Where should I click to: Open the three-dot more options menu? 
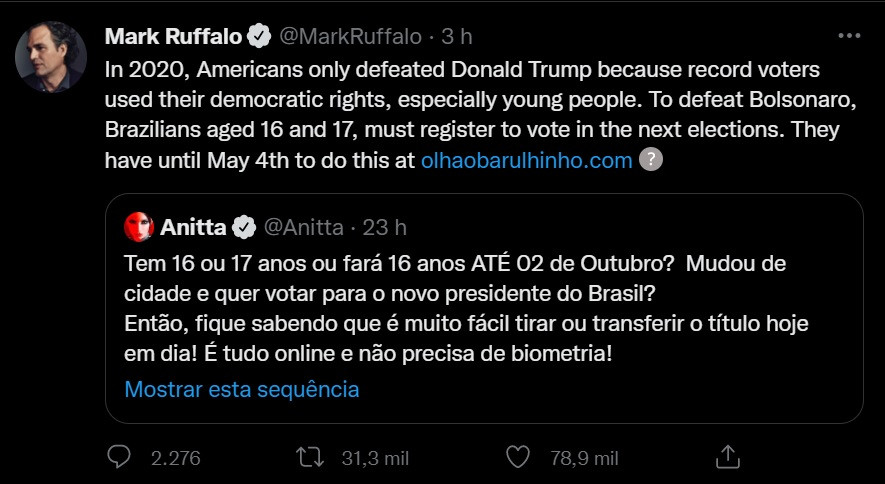tap(849, 36)
